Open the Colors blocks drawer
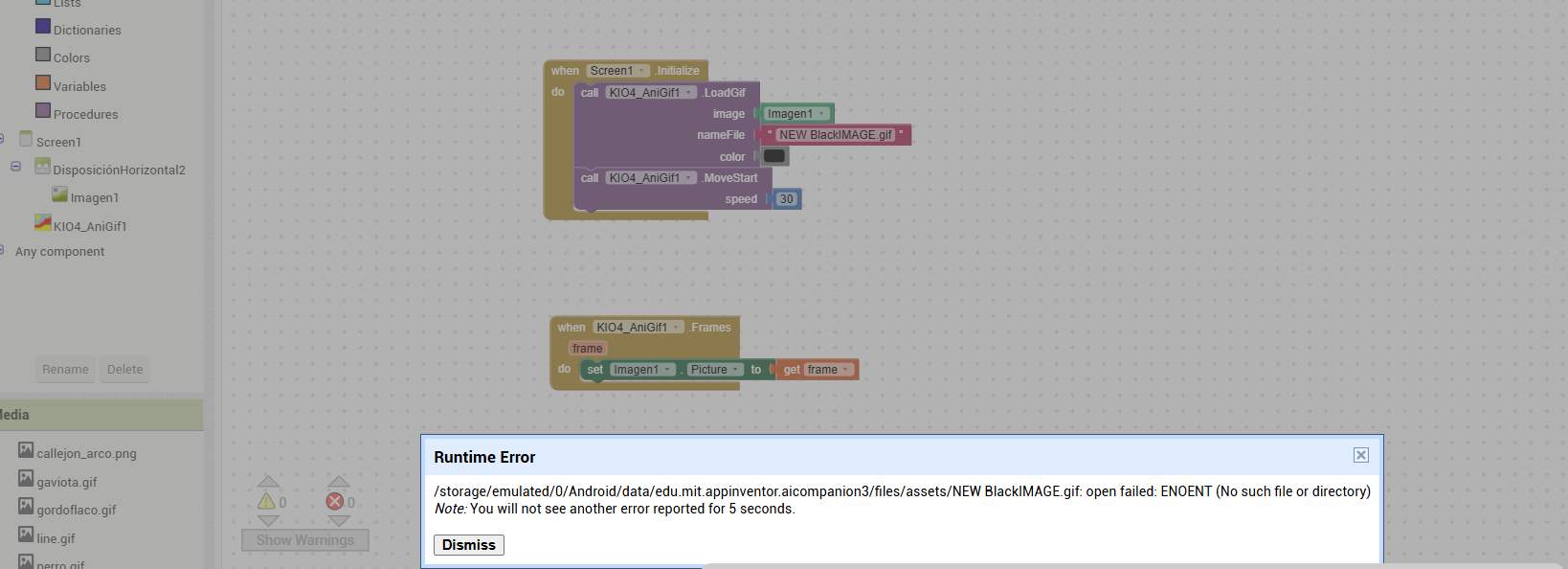The image size is (1568, 569). [x=71, y=57]
